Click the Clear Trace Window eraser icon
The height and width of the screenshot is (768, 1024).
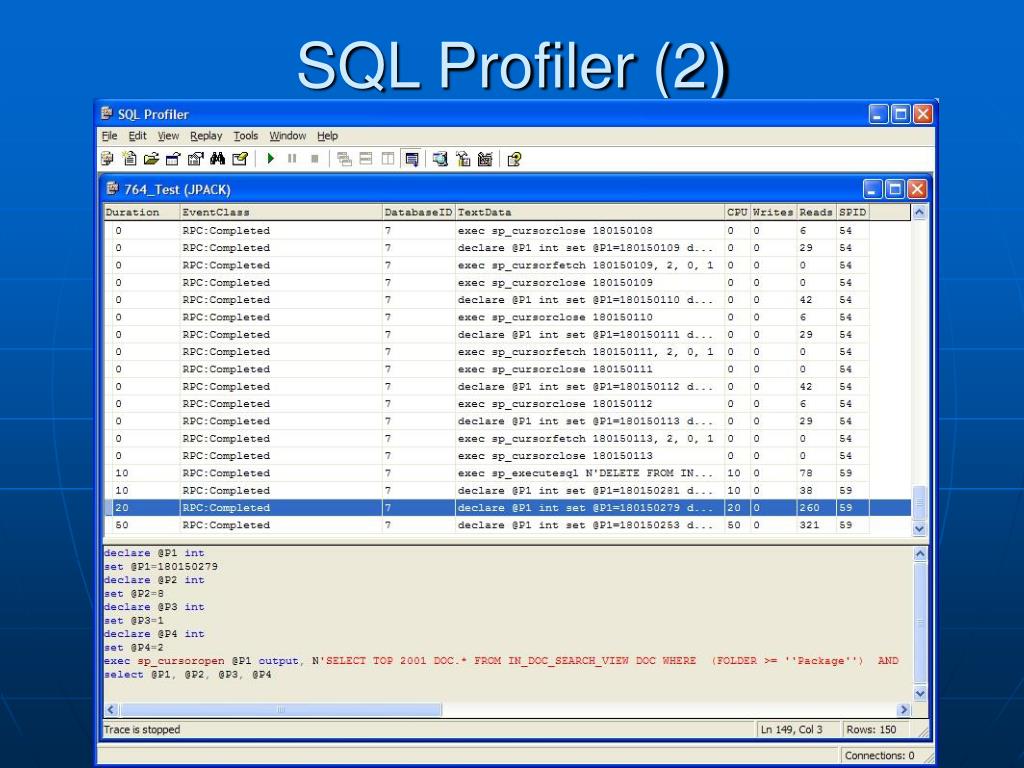240,159
